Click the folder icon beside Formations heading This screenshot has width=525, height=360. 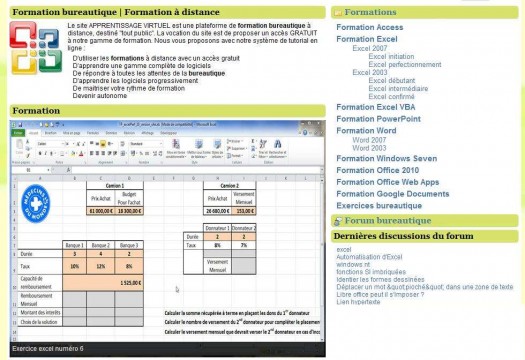click(338, 13)
